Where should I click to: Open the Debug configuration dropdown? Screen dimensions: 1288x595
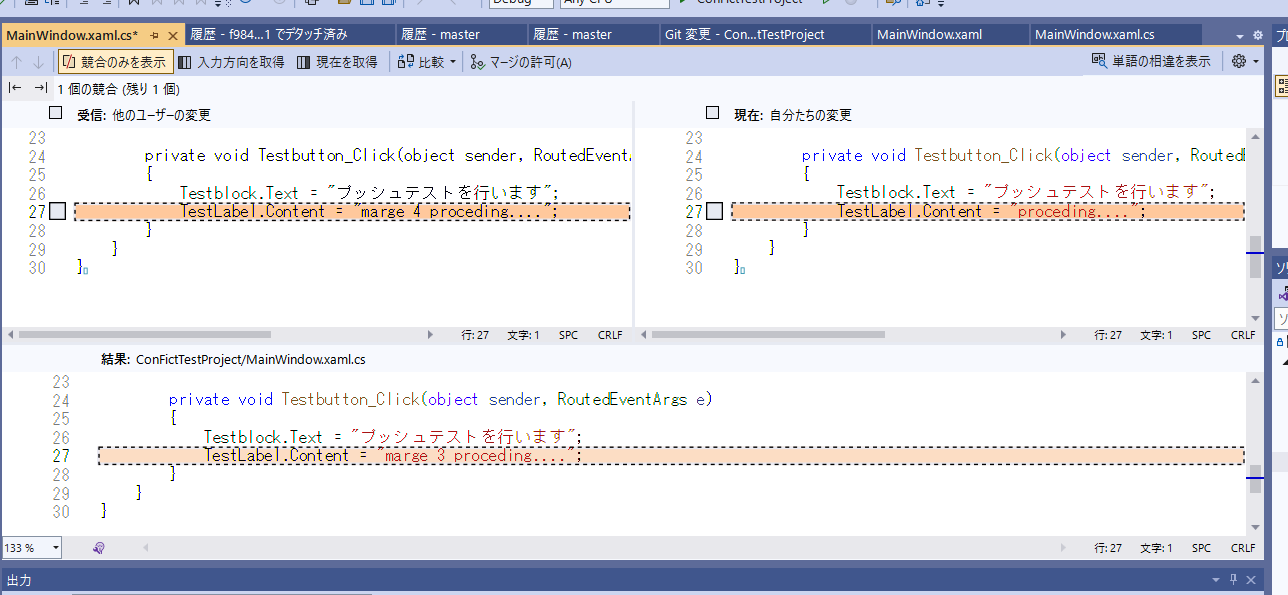click(522, 3)
